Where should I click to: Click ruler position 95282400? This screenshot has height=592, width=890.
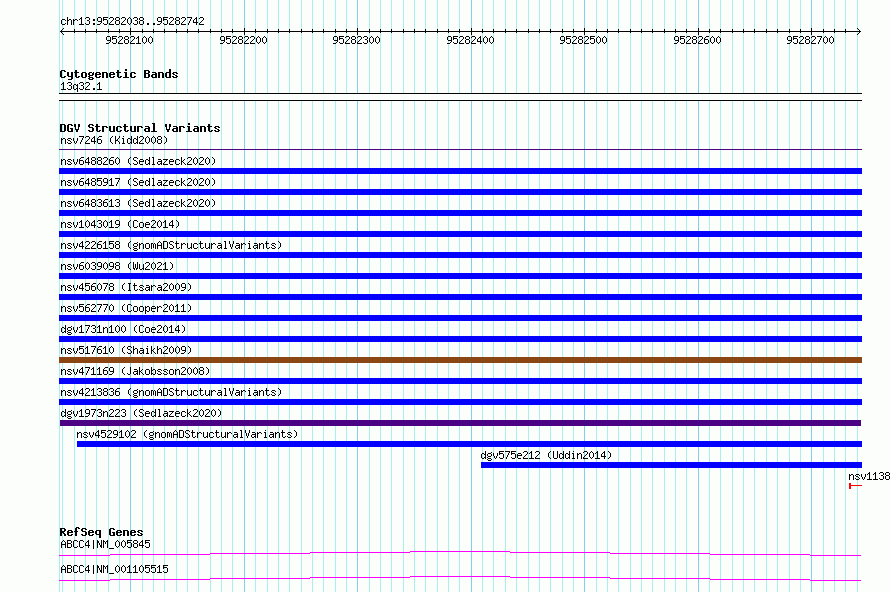coord(470,40)
